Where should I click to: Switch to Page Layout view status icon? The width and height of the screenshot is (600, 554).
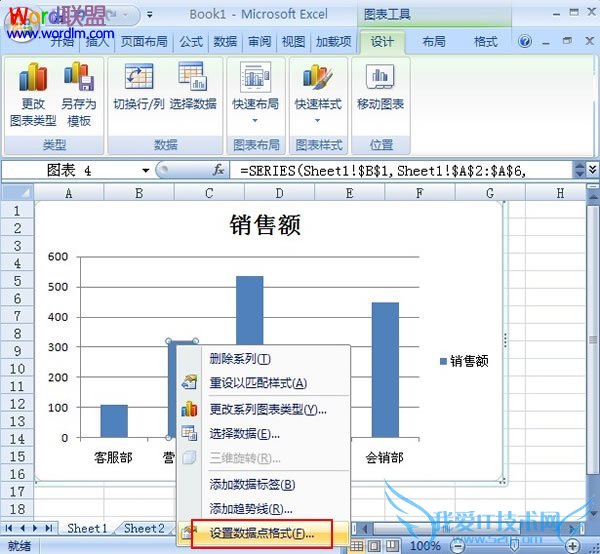[374, 546]
